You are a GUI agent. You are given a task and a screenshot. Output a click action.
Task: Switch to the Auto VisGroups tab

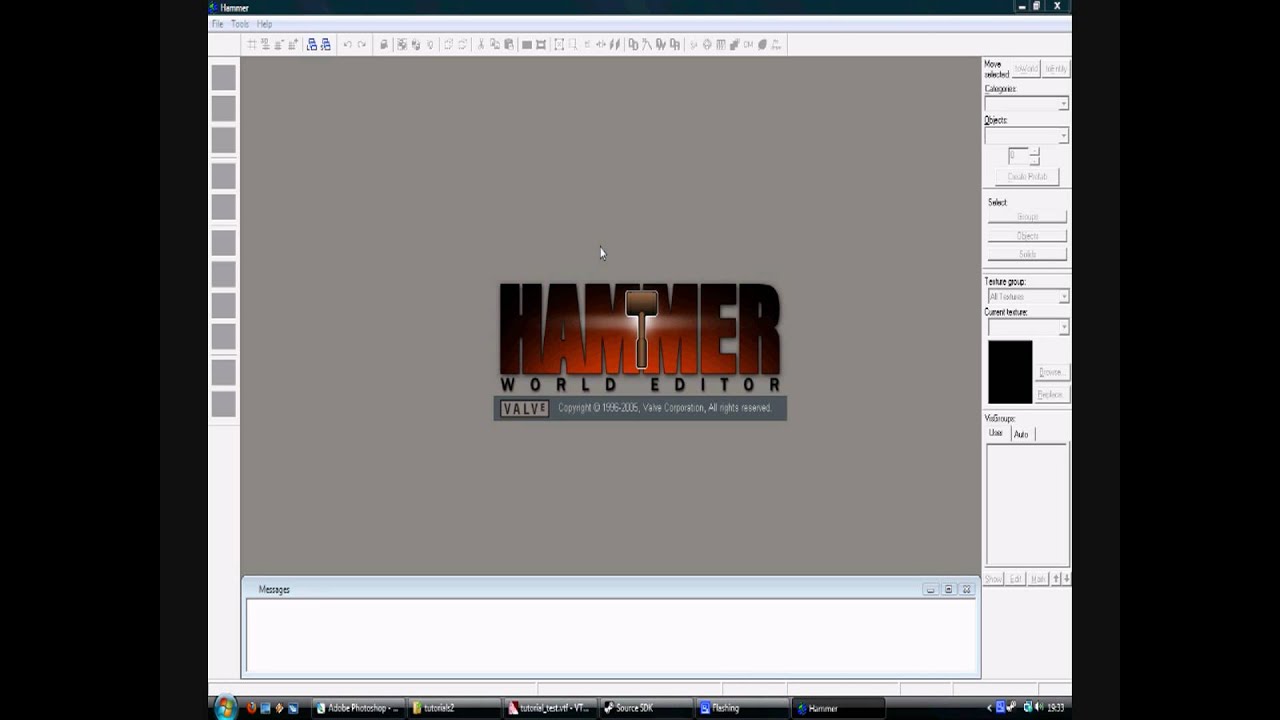pos(1021,434)
